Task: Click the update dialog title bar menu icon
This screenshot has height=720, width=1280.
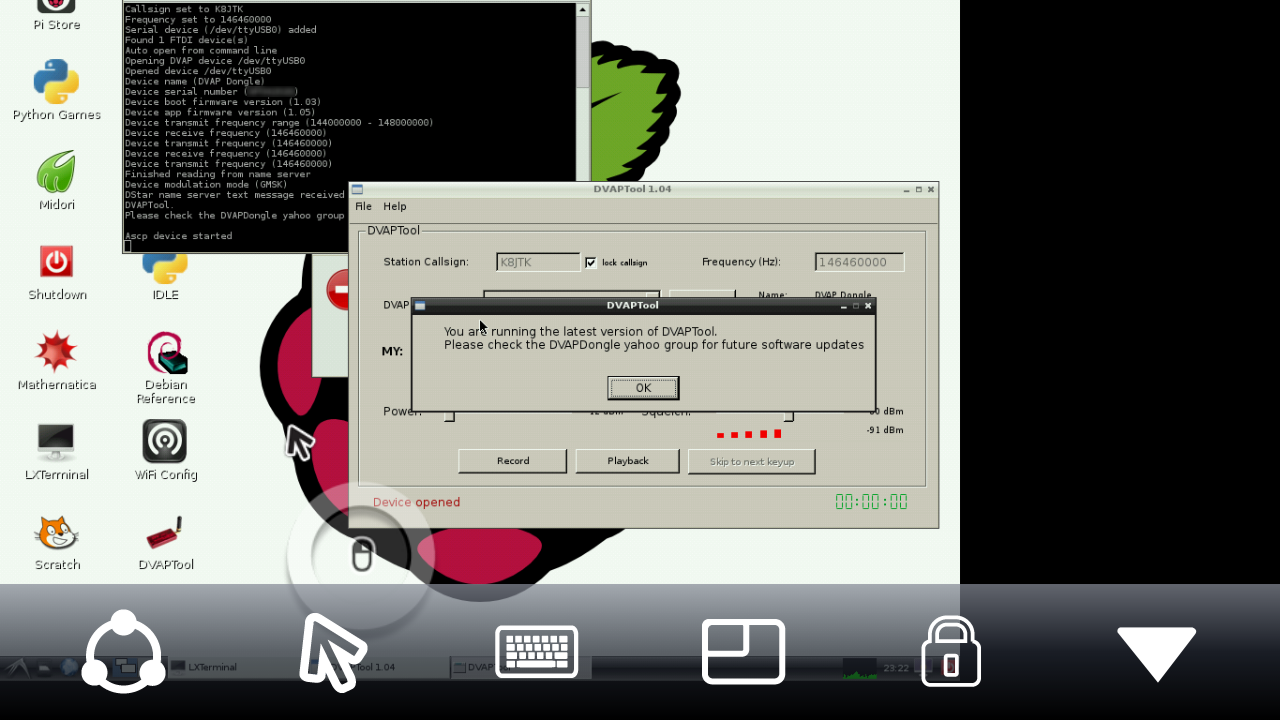Action: 420,306
